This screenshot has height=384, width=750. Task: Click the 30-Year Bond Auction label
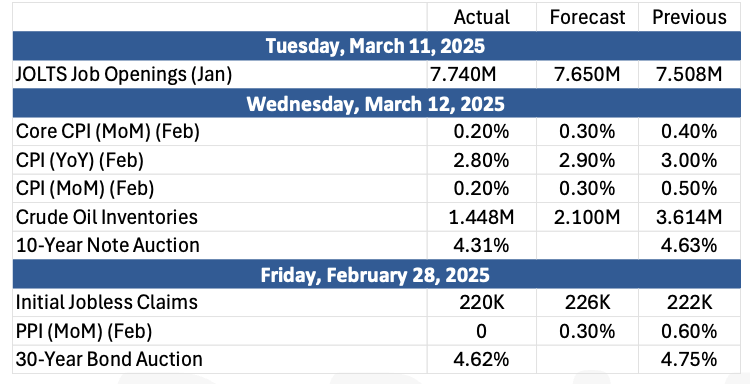(109, 359)
